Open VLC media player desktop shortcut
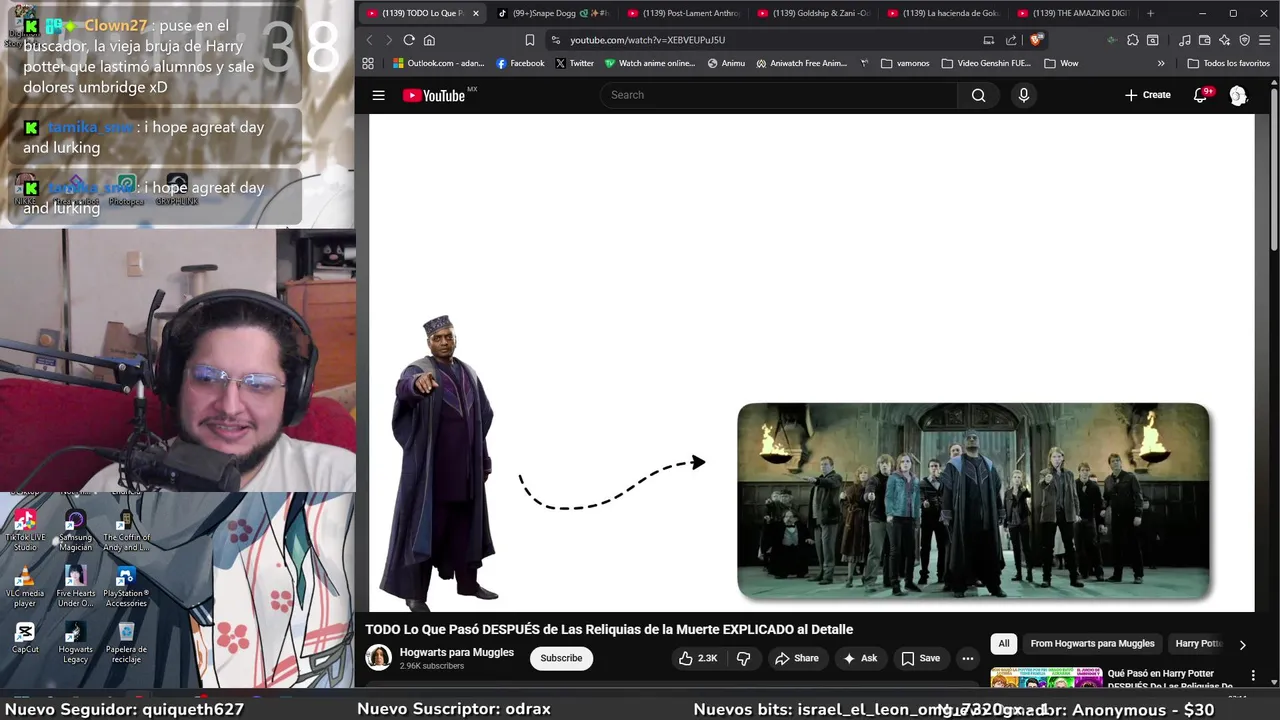The image size is (1280, 720). click(x=25, y=587)
